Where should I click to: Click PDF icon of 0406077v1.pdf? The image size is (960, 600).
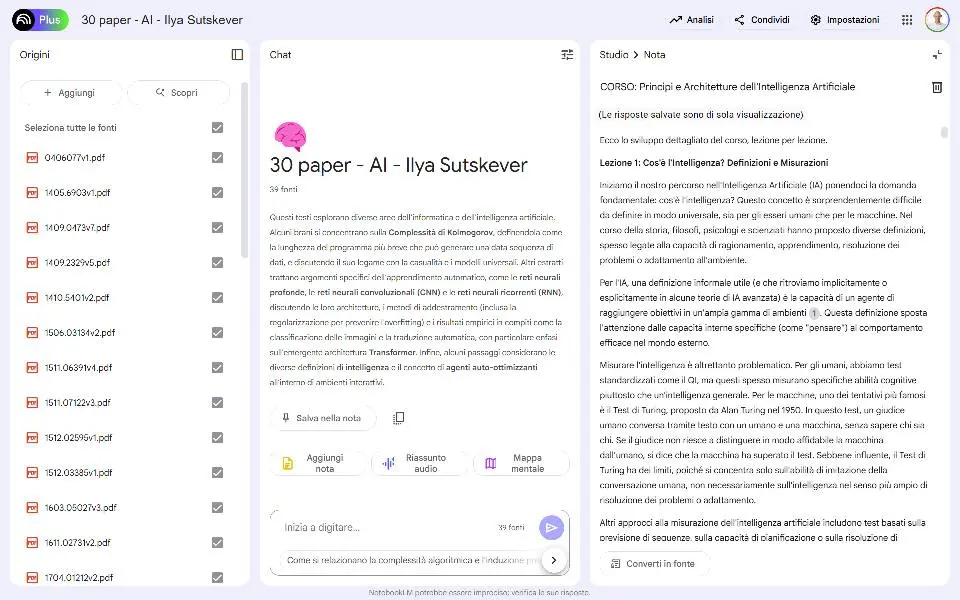[32, 157]
